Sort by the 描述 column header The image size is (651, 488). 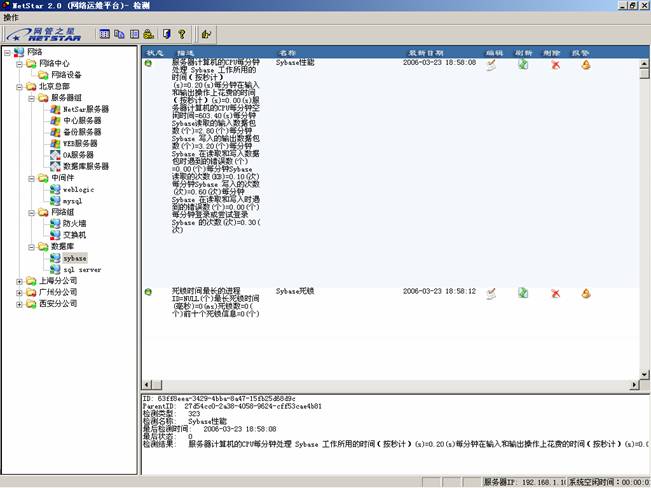click(x=185, y=53)
